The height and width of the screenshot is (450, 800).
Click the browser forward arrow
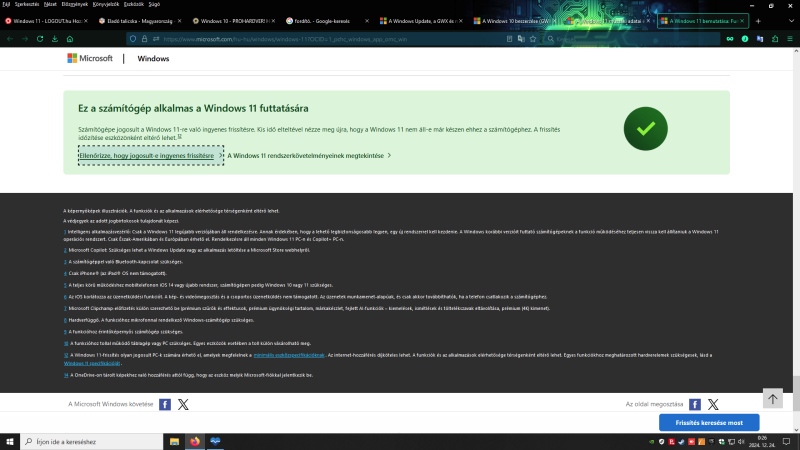click(24, 39)
